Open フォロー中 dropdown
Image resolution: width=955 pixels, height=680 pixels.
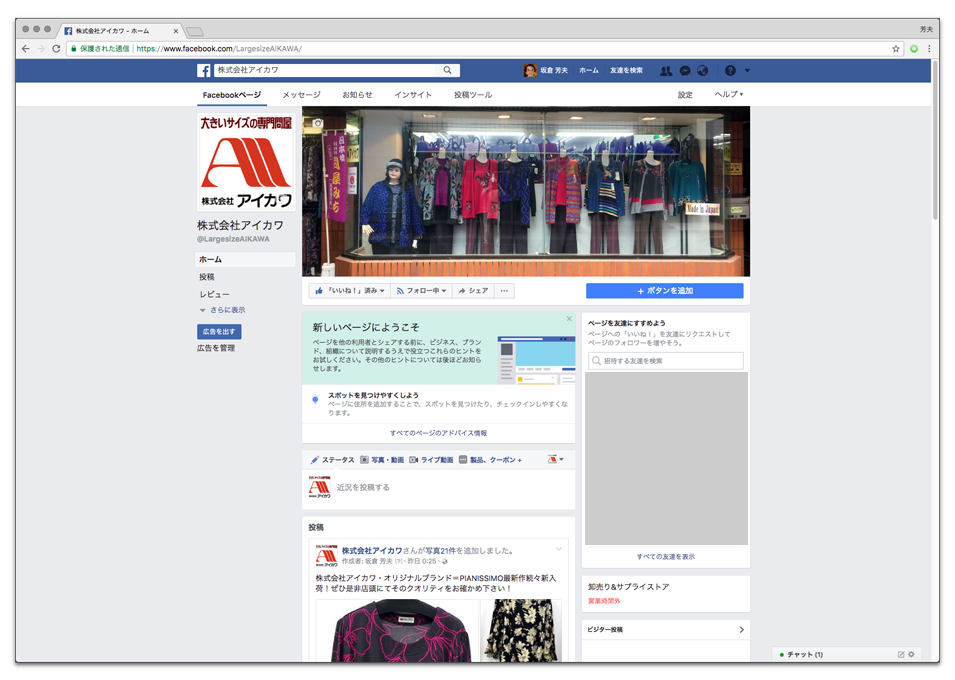(421, 291)
